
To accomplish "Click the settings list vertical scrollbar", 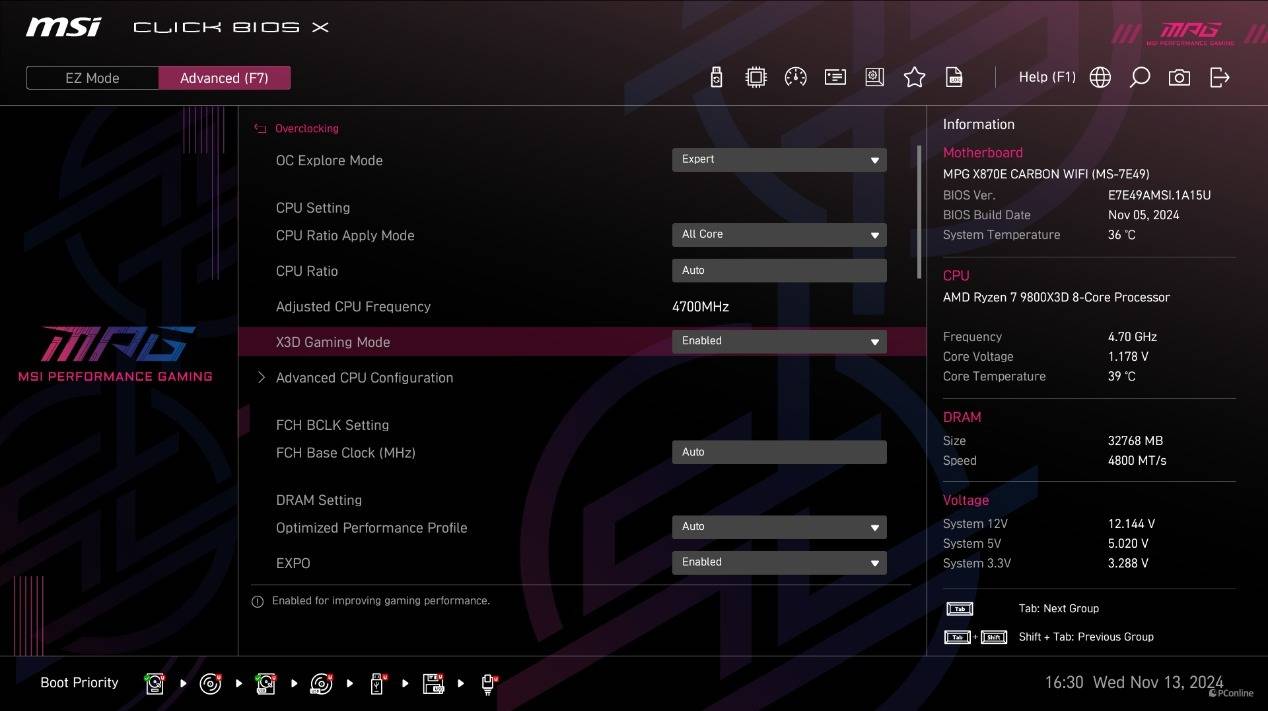I will [919, 212].
